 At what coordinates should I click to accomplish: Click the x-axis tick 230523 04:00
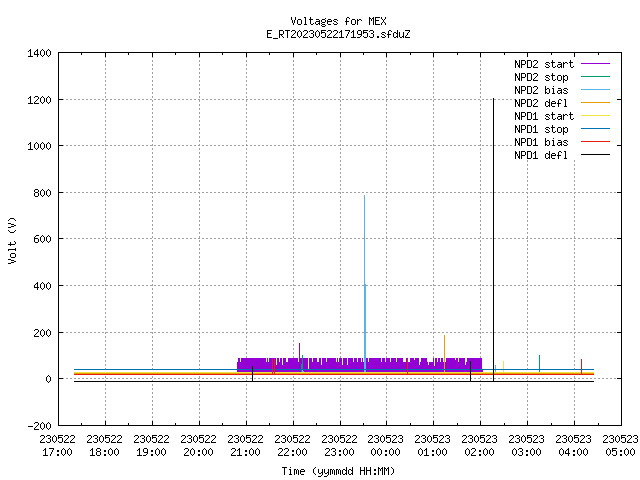tap(573, 446)
